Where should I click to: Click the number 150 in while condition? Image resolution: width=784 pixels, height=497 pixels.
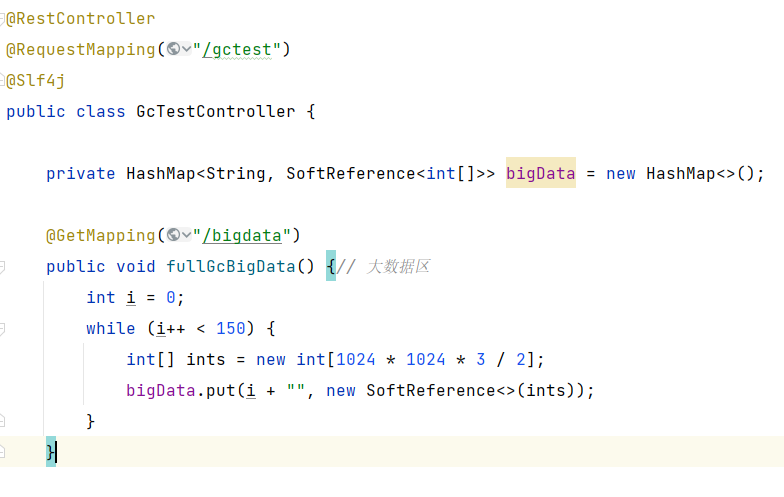click(x=230, y=328)
